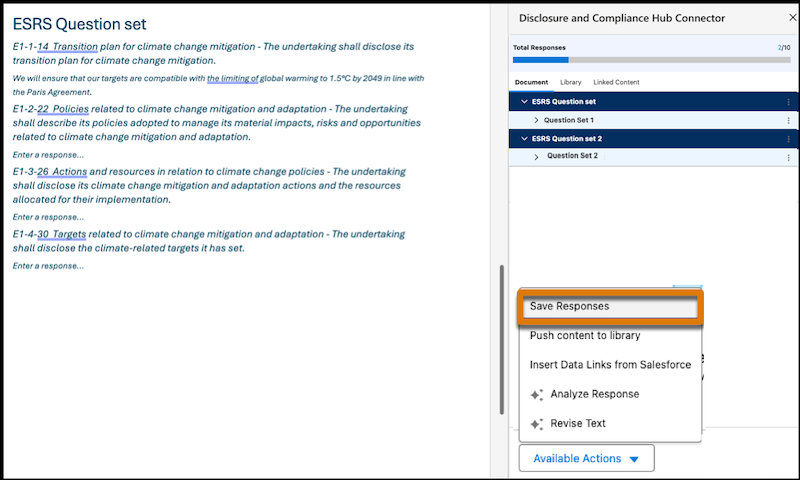
Task: Switch to the Library tab
Action: pos(570,82)
